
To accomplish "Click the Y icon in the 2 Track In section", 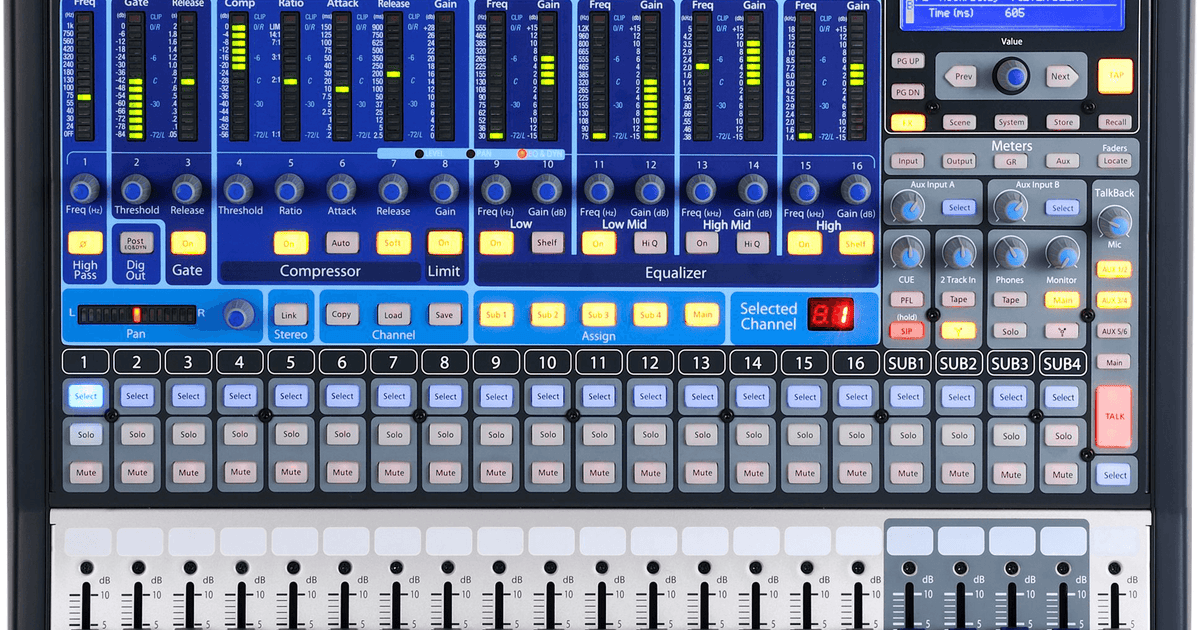I will point(958,331).
